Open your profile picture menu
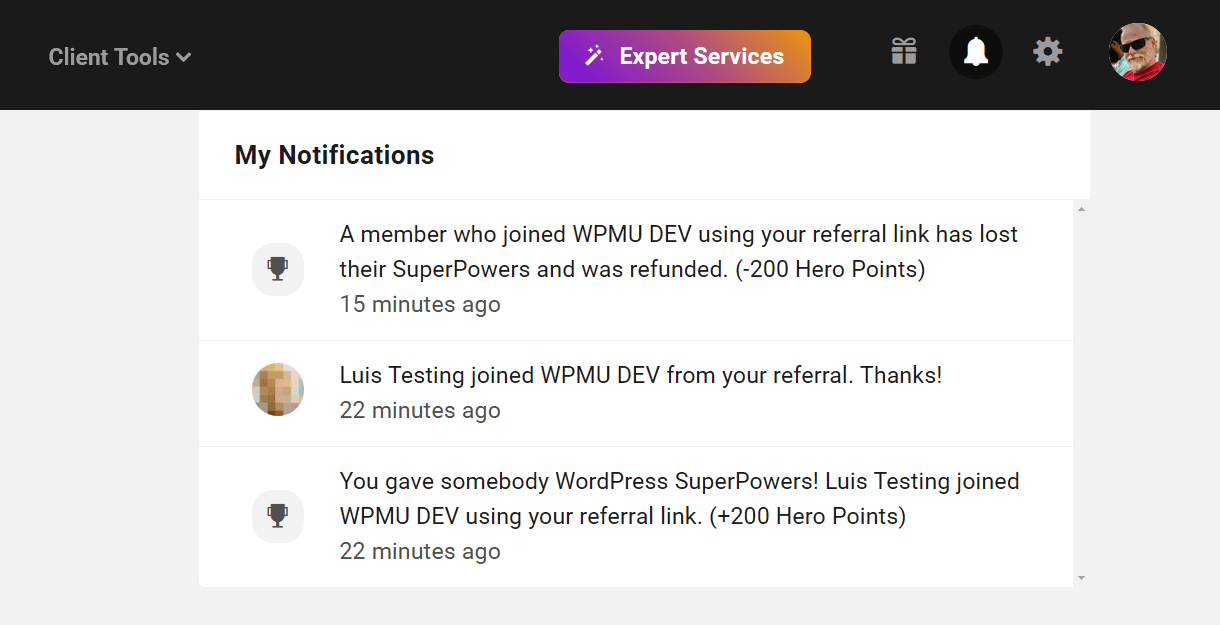This screenshot has height=625, width=1220. pos(1137,51)
